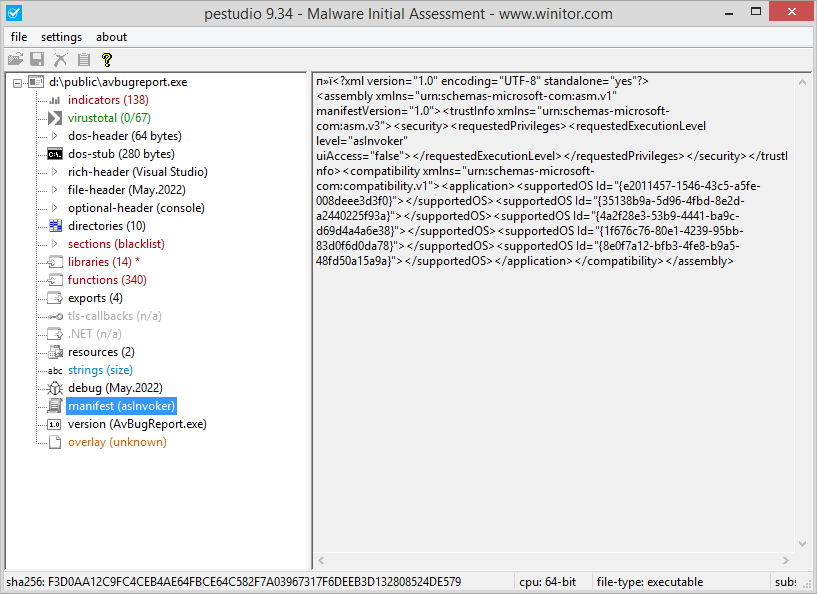Click the vertical scrollbar up arrow
Viewport: 817px width, 594px height.
[802, 82]
